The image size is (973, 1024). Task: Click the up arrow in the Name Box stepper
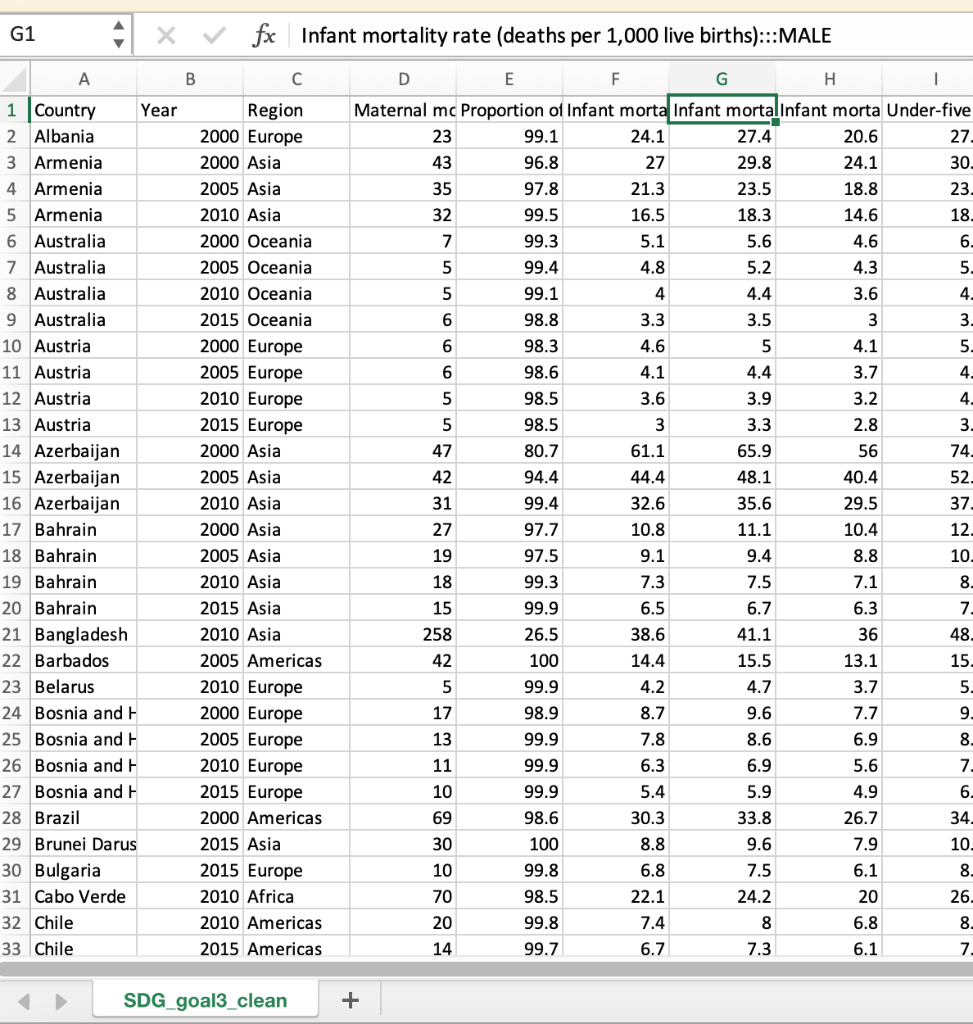point(118,26)
